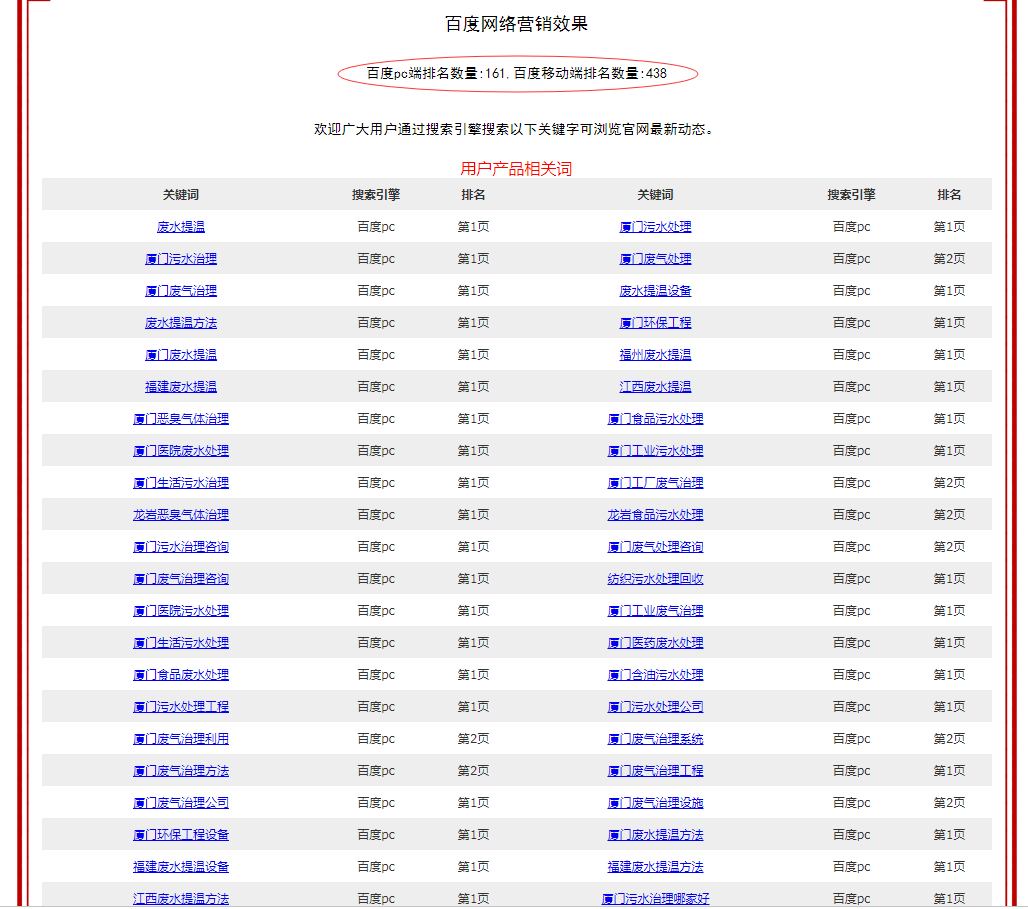Open the 江西废水提温 link
The height and width of the screenshot is (909, 1028).
point(655,387)
